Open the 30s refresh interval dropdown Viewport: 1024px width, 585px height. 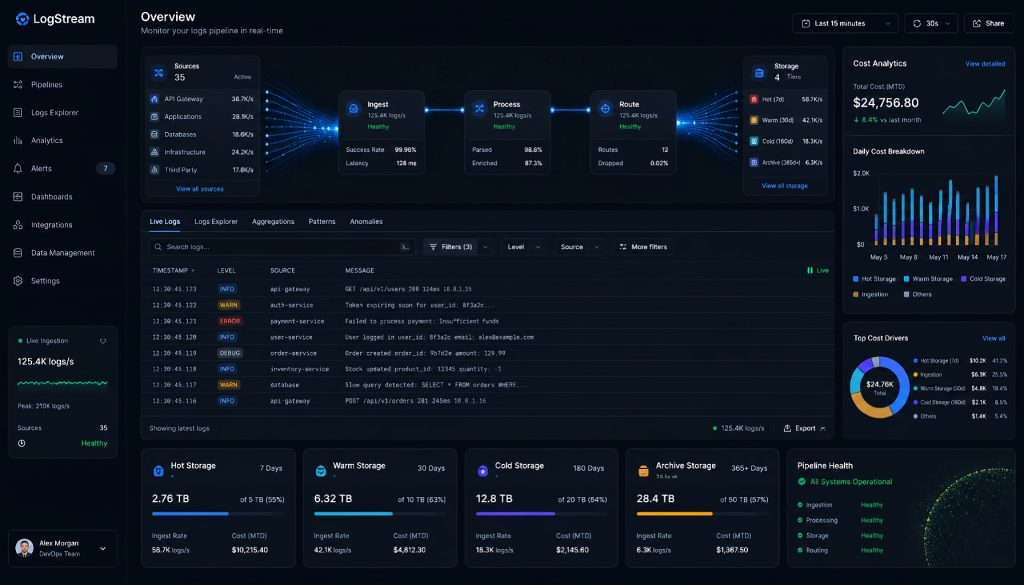click(931, 24)
